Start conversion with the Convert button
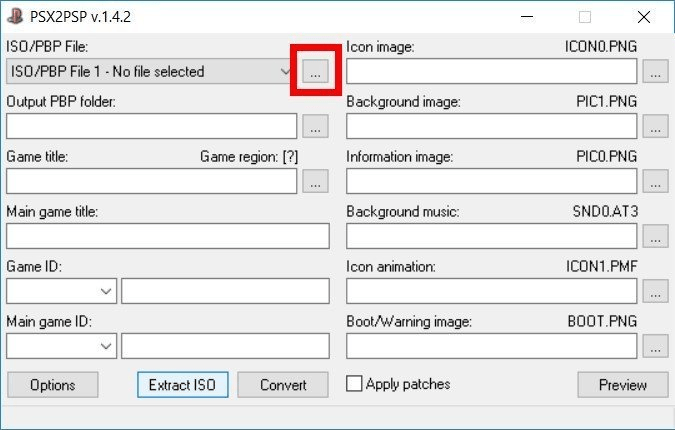The width and height of the screenshot is (675, 430). pos(283,385)
